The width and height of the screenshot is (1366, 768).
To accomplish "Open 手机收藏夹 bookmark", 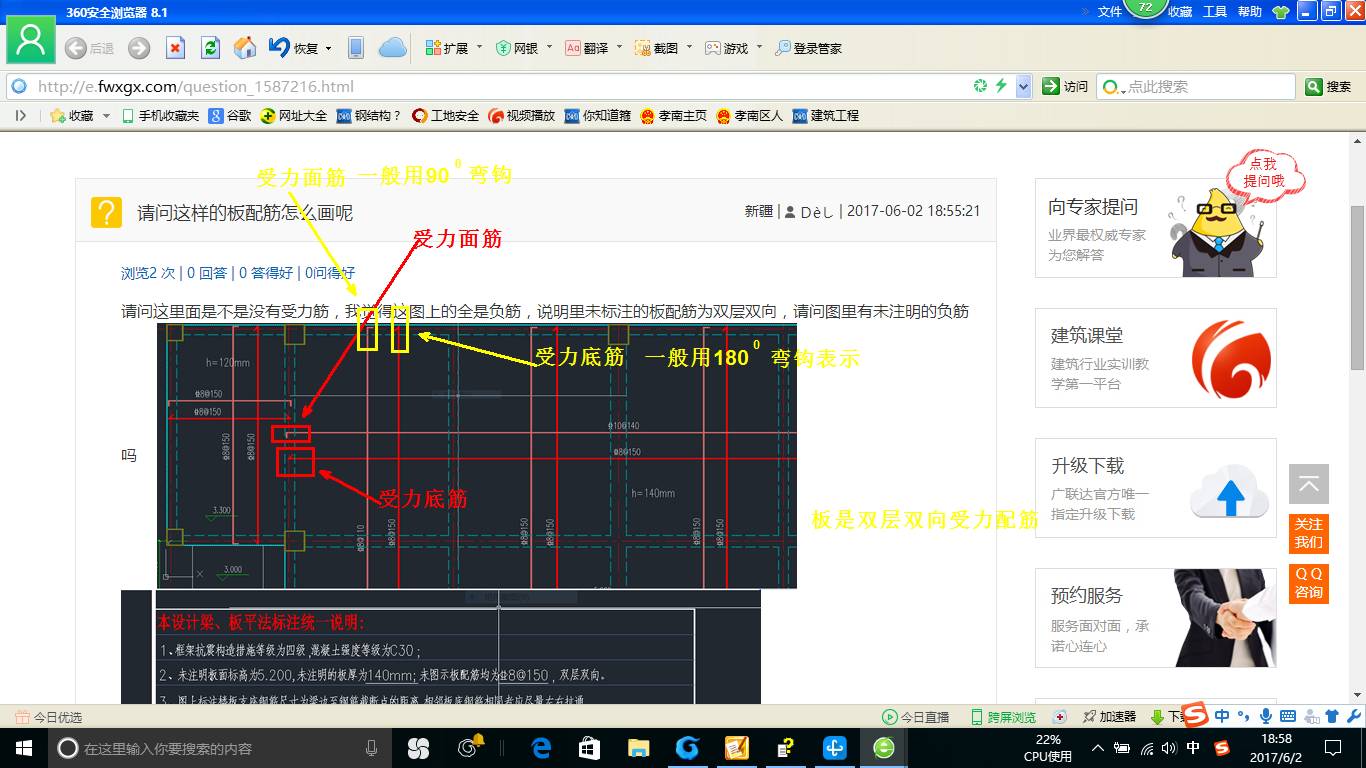I will [160, 116].
